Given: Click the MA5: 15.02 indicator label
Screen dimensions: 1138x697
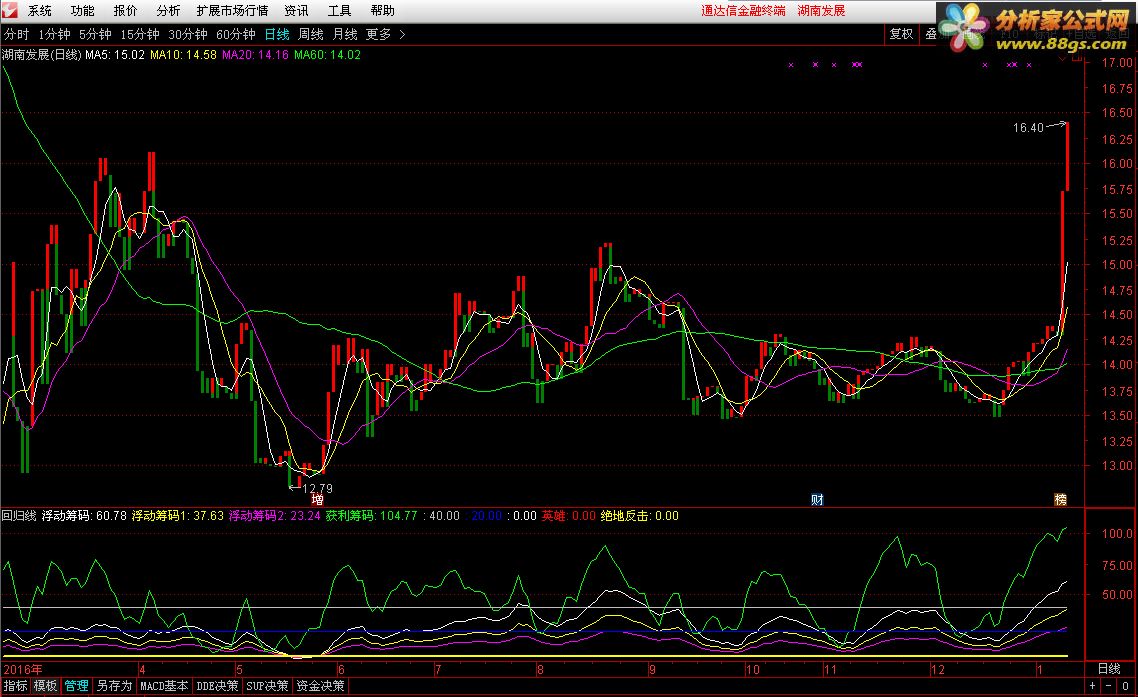Looking at the screenshot, I should click(115, 54).
